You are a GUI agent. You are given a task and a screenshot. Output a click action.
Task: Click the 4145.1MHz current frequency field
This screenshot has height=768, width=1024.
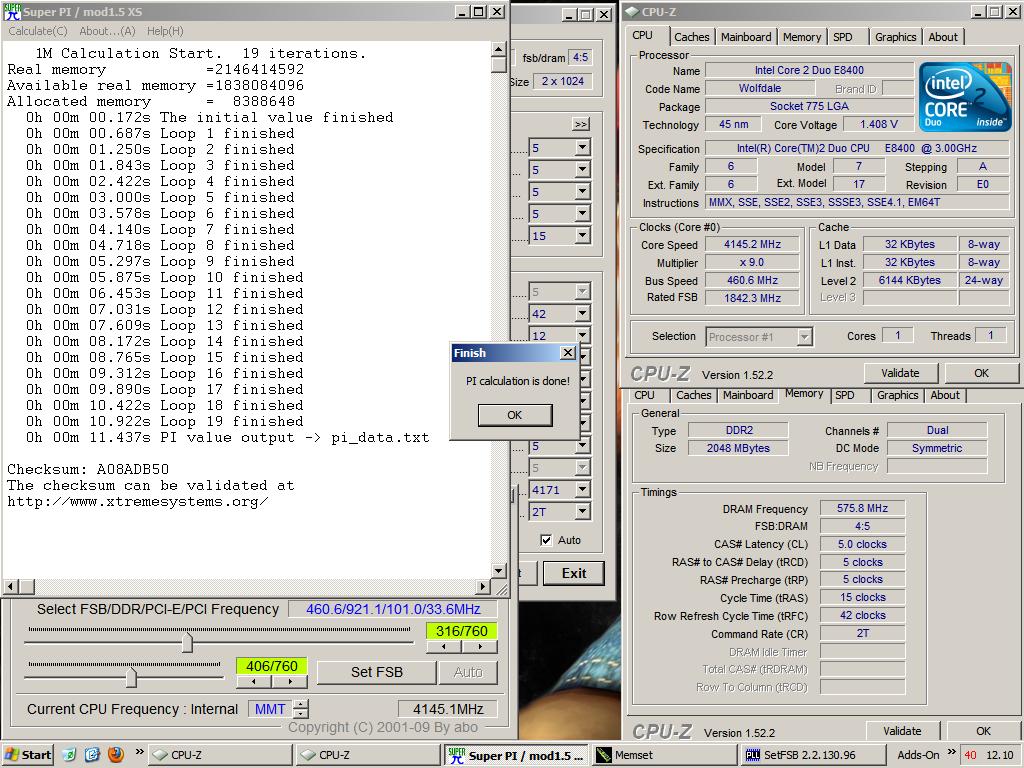click(x=447, y=709)
